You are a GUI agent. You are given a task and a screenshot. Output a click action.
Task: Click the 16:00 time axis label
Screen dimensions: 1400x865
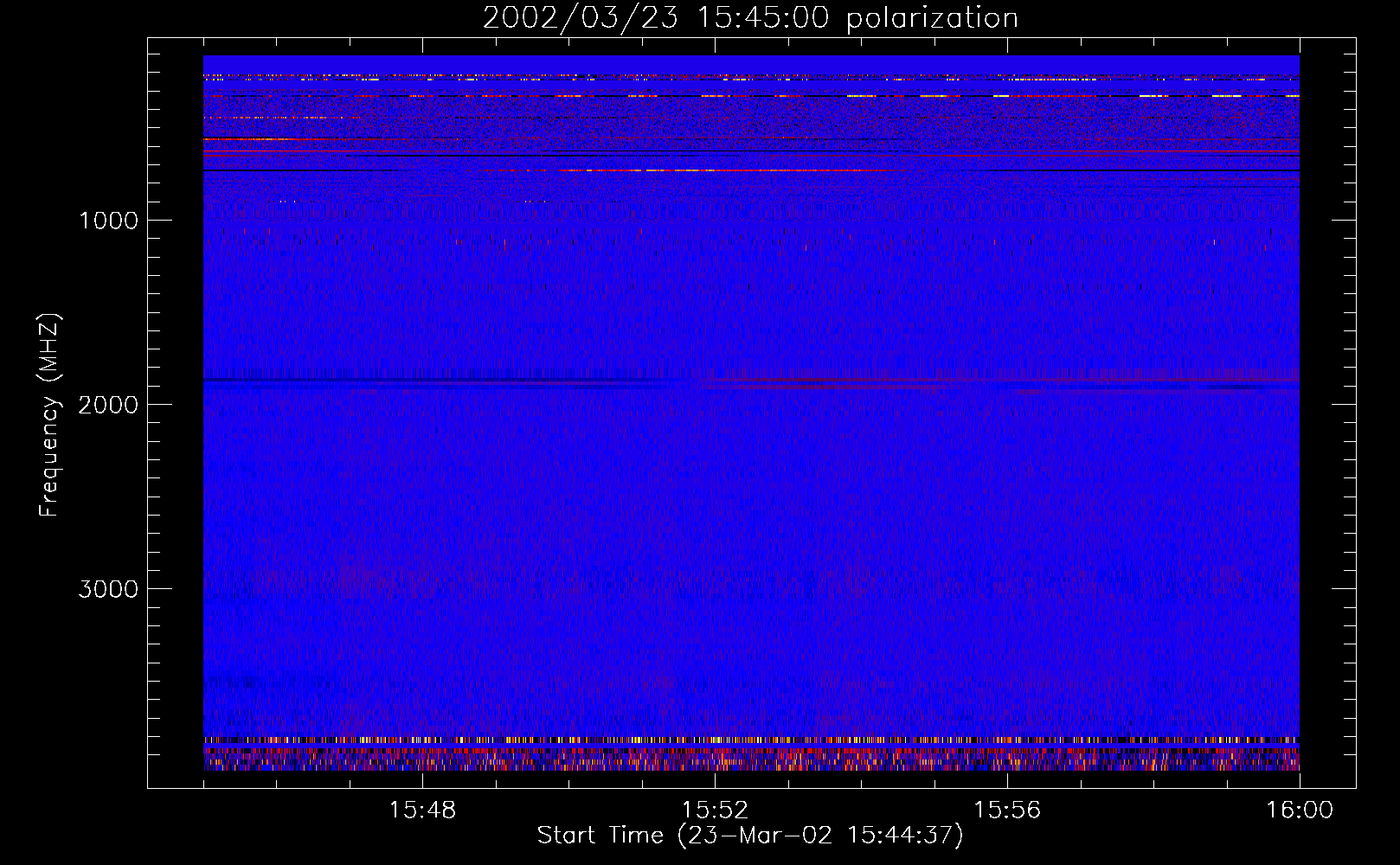pyautogui.click(x=1300, y=811)
